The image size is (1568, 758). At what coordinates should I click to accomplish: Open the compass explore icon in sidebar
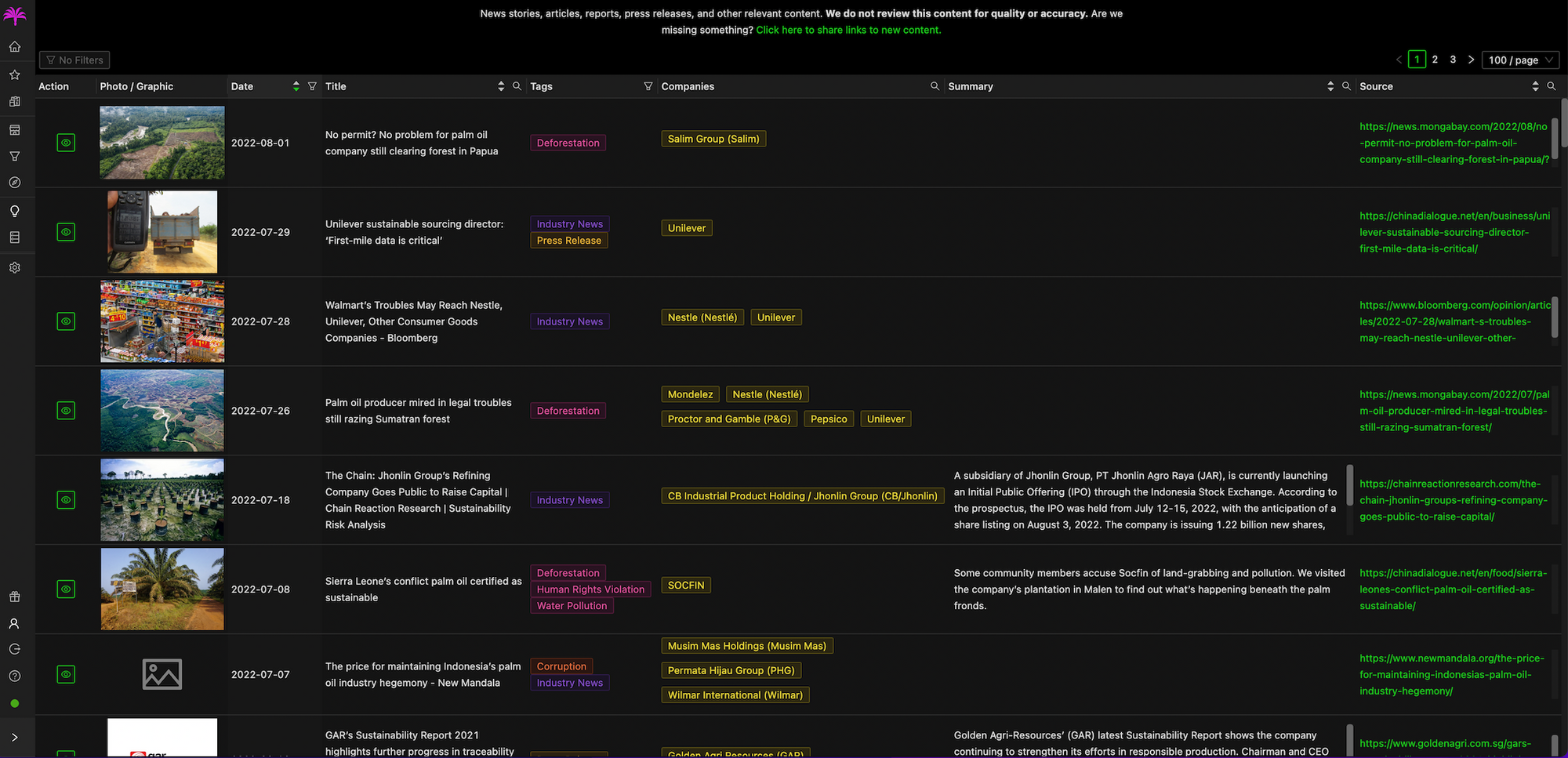click(14, 183)
